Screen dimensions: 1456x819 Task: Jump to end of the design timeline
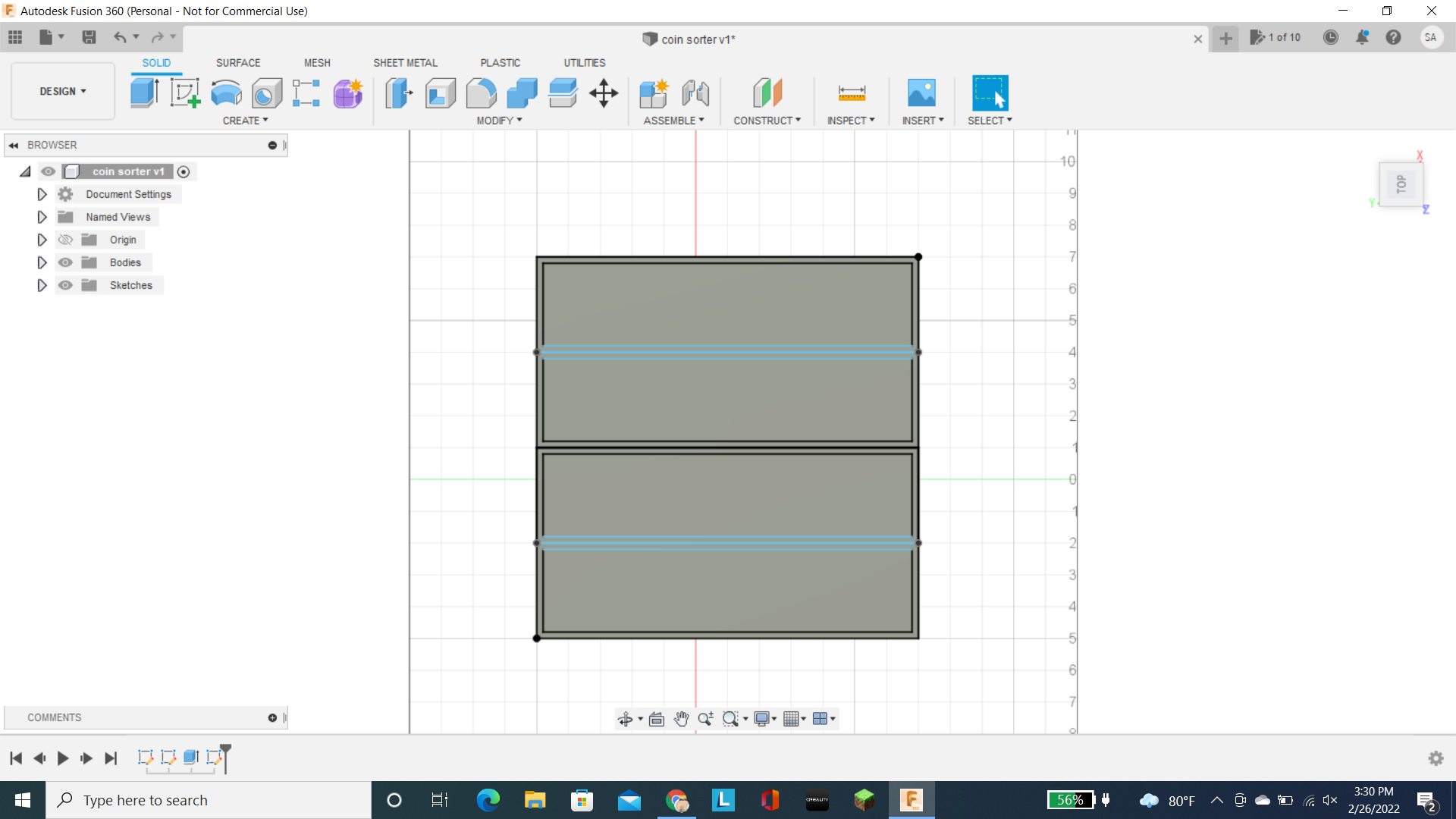pyautogui.click(x=111, y=758)
